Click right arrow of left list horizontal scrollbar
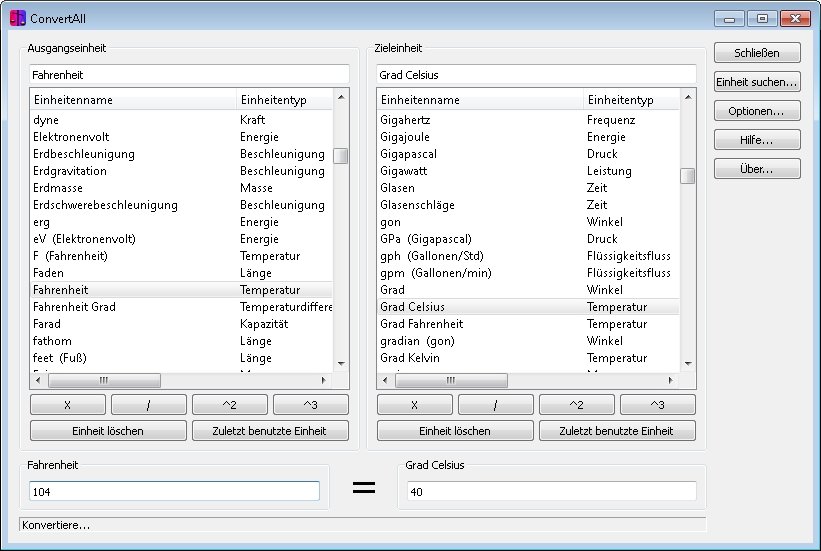The image size is (821, 551). pyautogui.click(x=324, y=380)
